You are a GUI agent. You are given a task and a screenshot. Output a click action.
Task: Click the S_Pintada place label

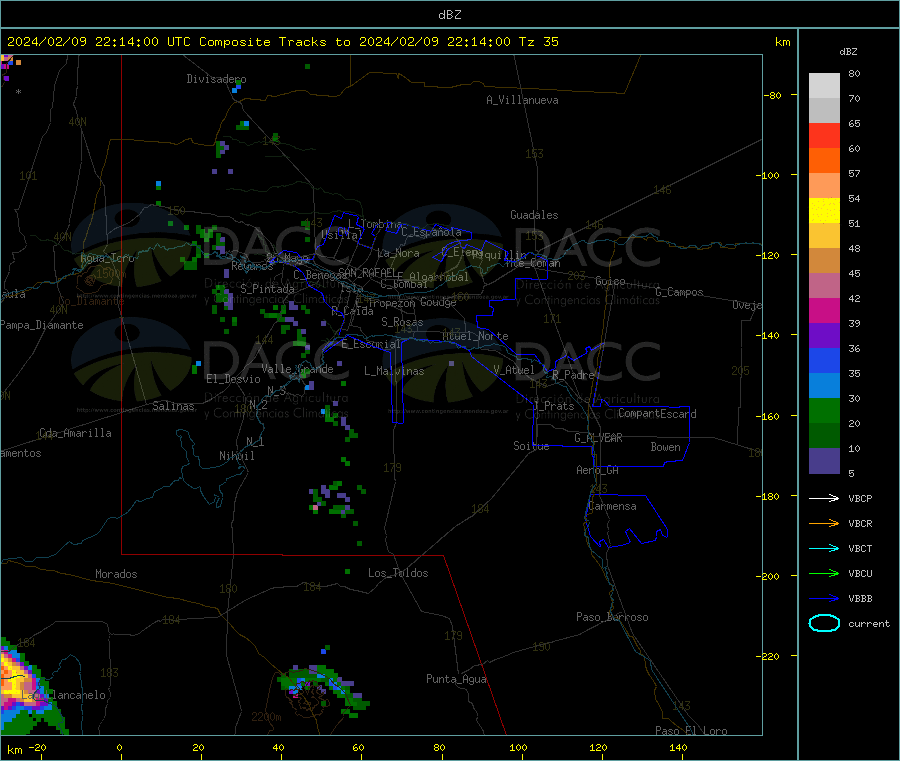click(267, 289)
